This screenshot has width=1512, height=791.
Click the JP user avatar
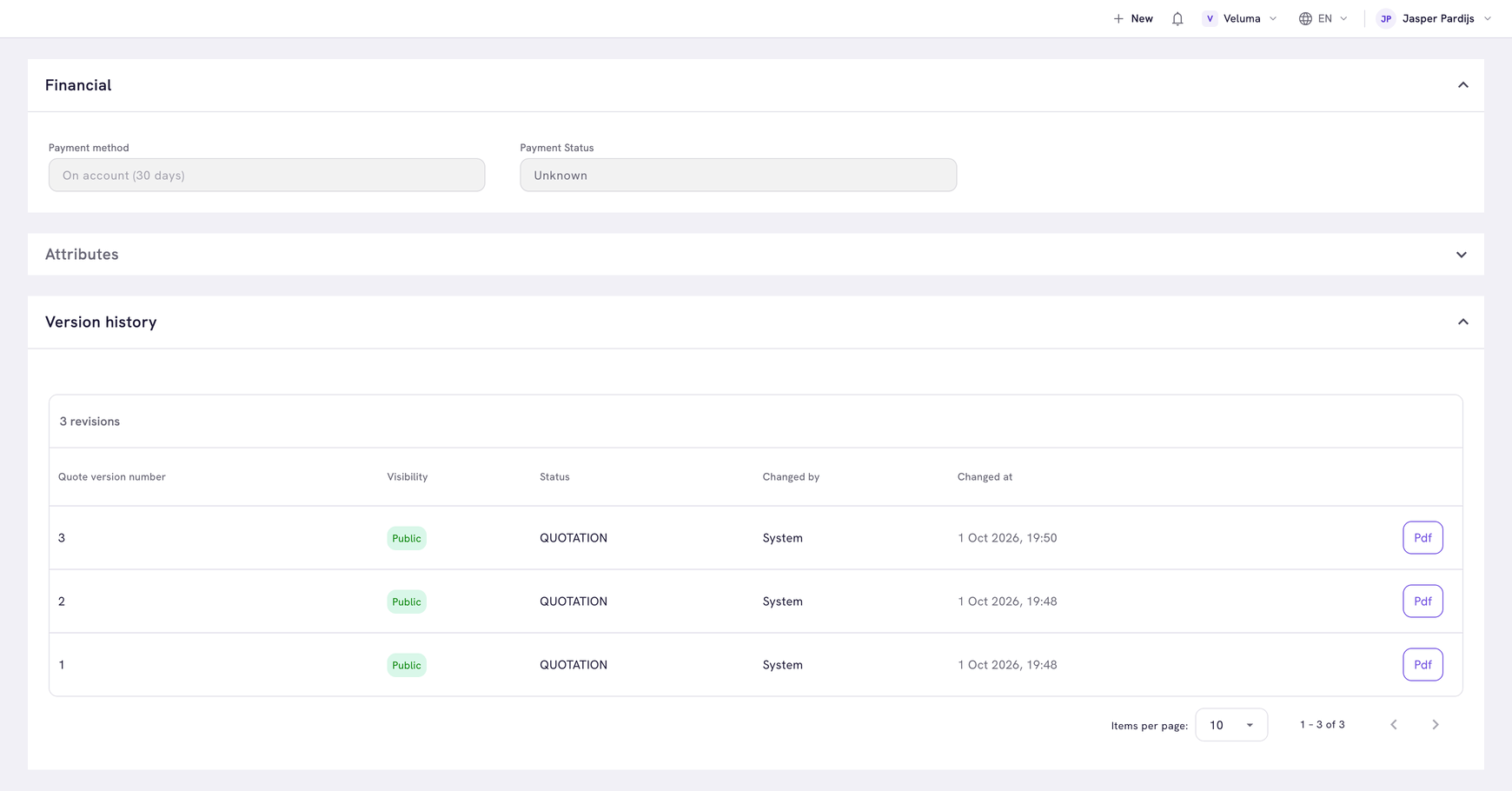tap(1386, 18)
